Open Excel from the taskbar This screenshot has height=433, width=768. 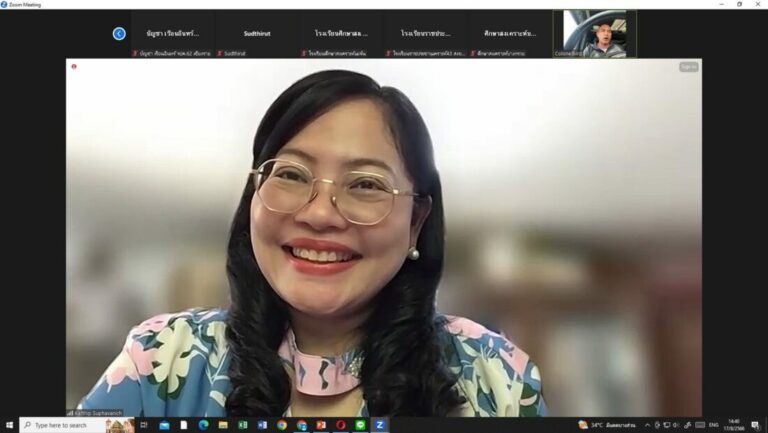[242, 425]
